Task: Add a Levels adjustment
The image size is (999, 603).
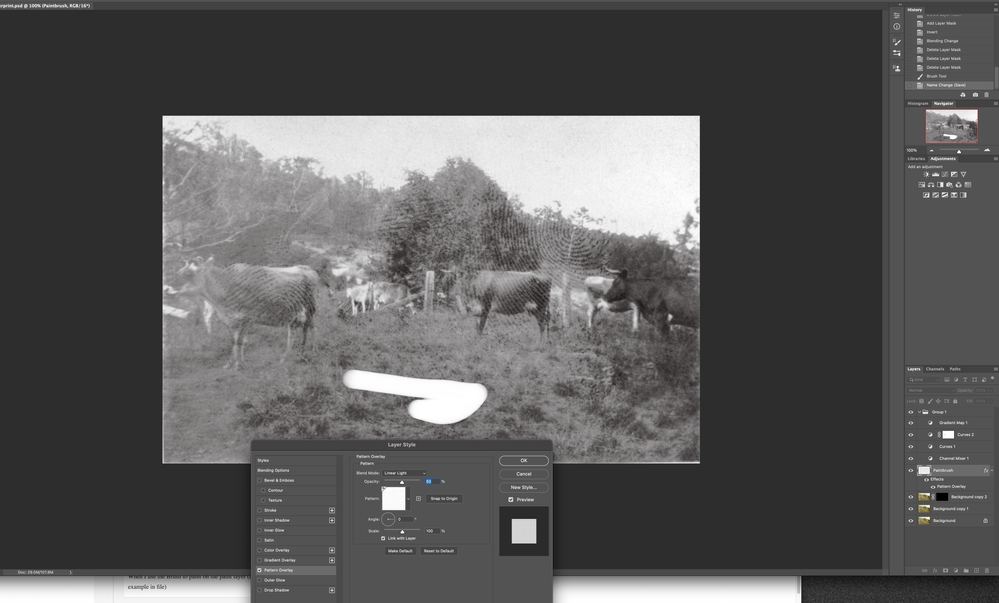Action: point(935,174)
